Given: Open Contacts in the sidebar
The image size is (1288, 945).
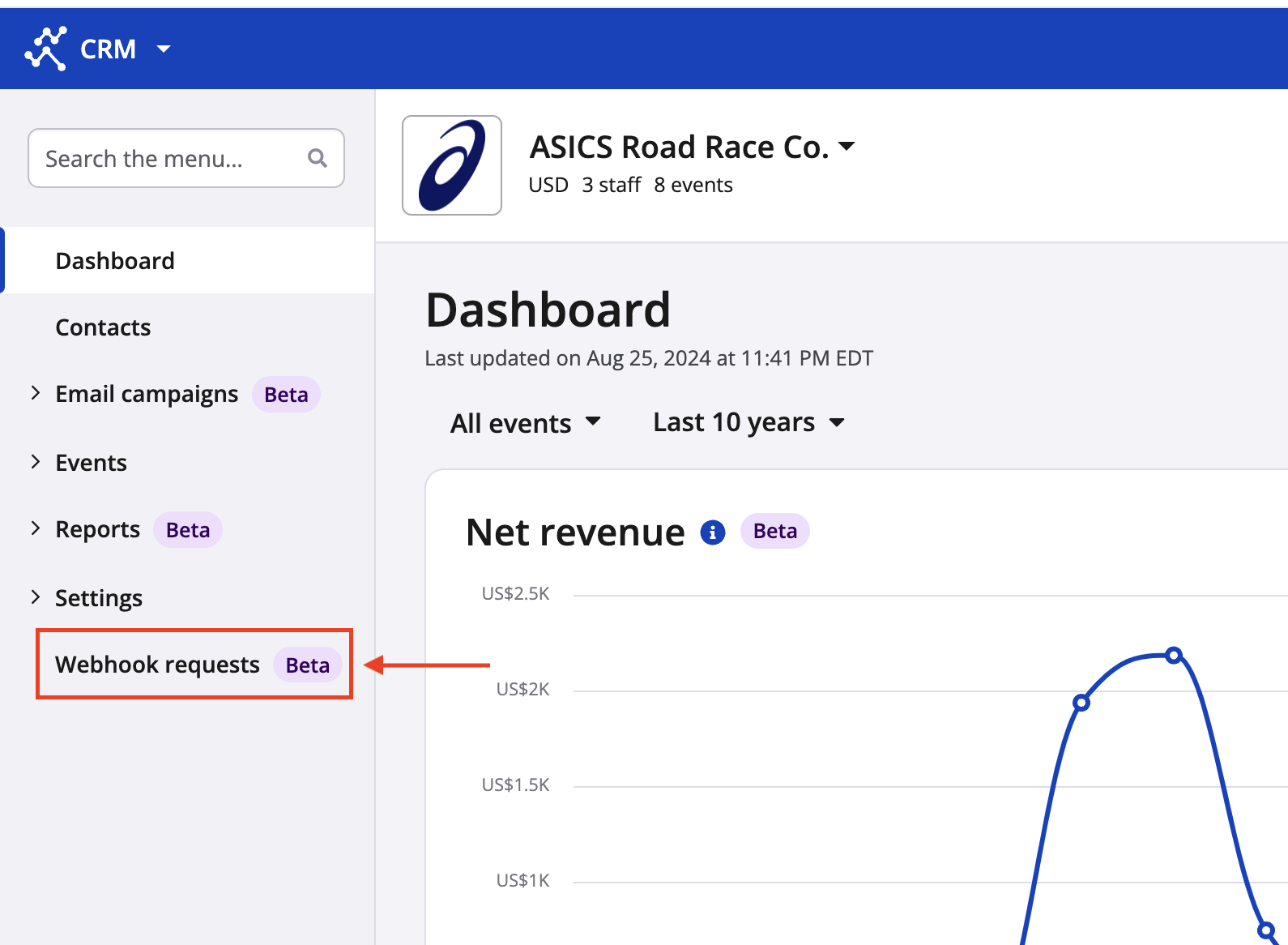Looking at the screenshot, I should (103, 327).
